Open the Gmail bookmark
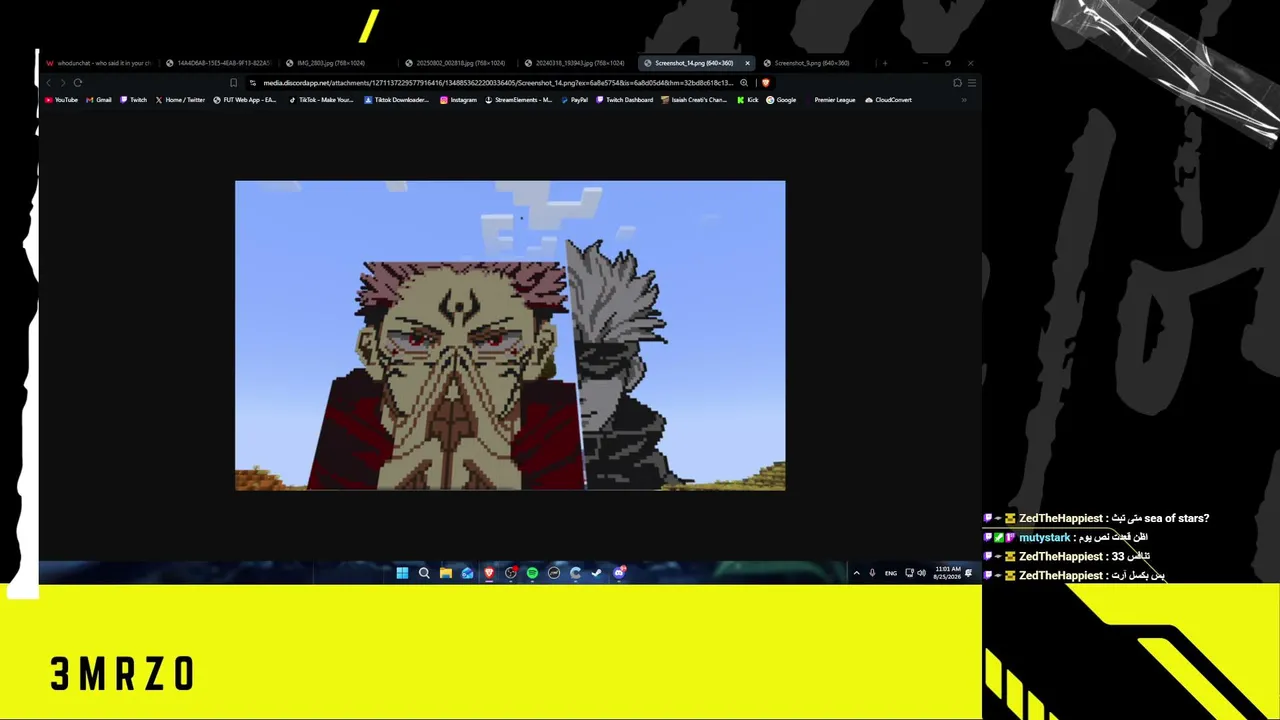Image resolution: width=1280 pixels, height=720 pixels. (x=99, y=100)
